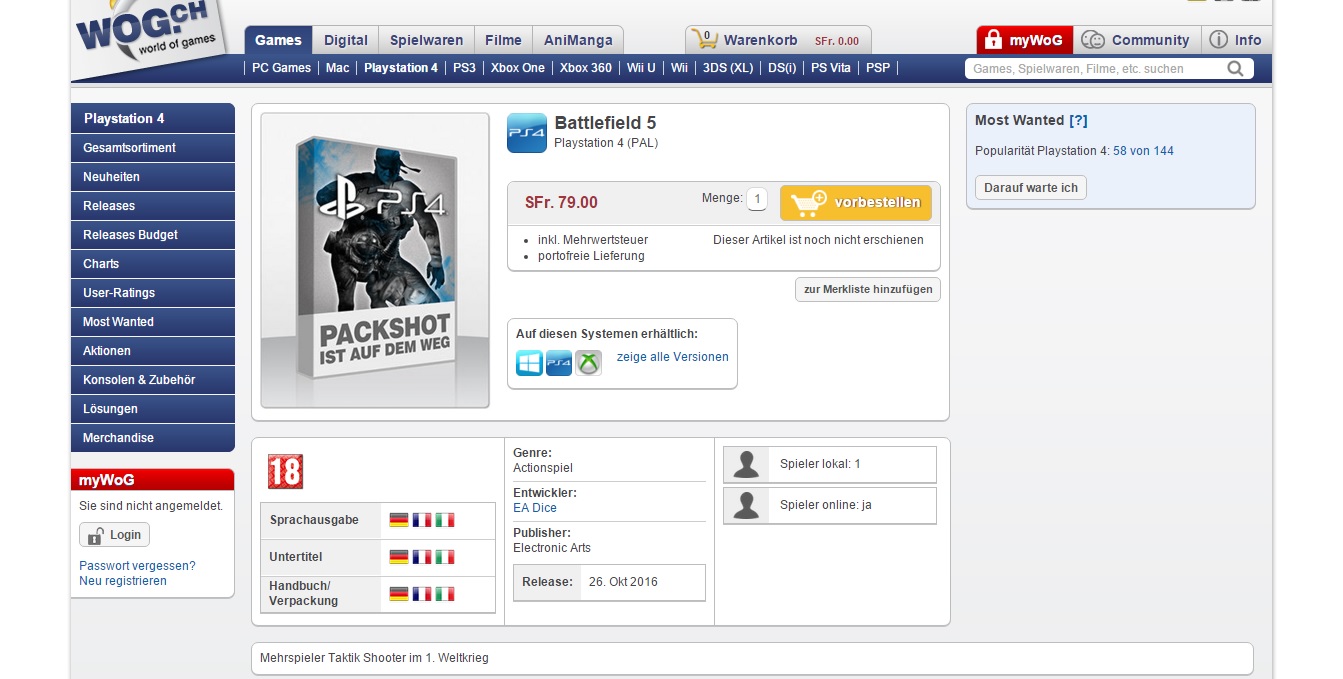The image size is (1343, 679).
Task: Click the Italian flag in Untertitel row
Action: tap(445, 557)
